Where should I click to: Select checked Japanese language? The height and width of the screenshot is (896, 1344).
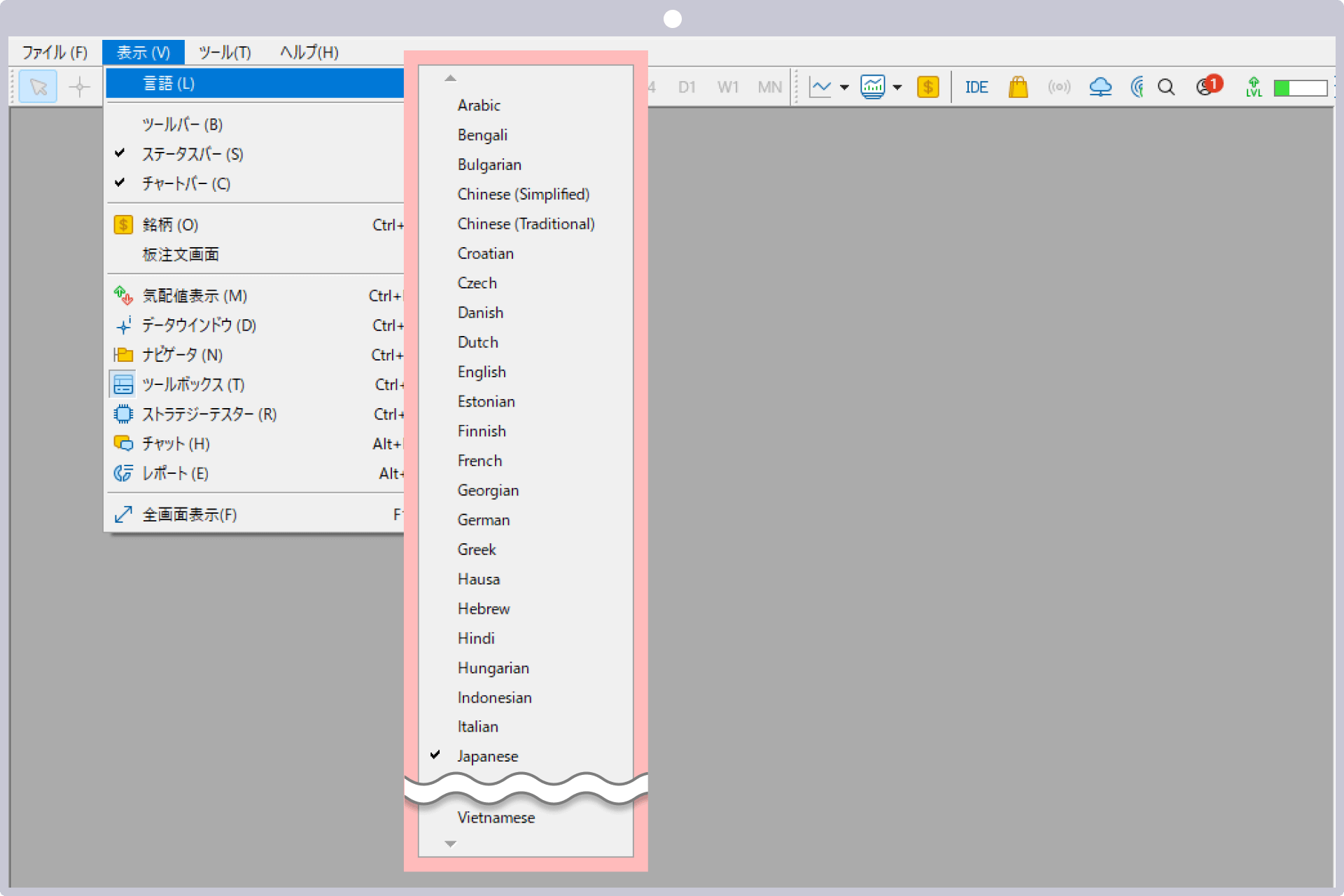point(526,756)
